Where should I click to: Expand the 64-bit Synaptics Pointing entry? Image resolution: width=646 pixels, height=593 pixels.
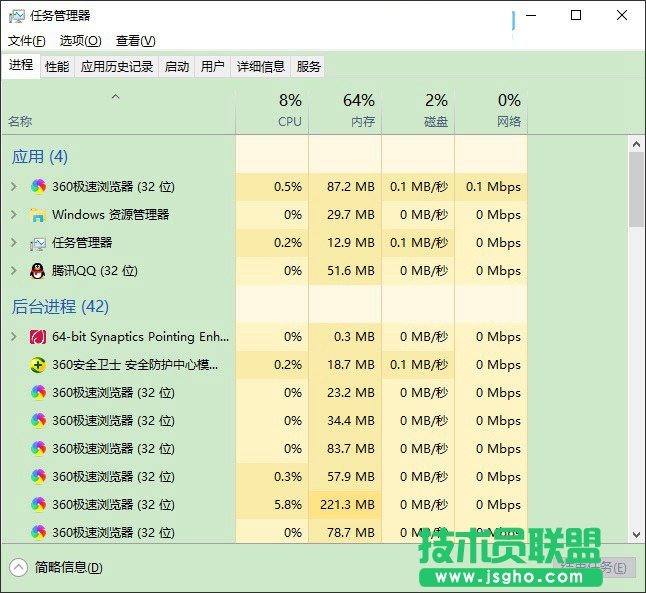coord(13,337)
